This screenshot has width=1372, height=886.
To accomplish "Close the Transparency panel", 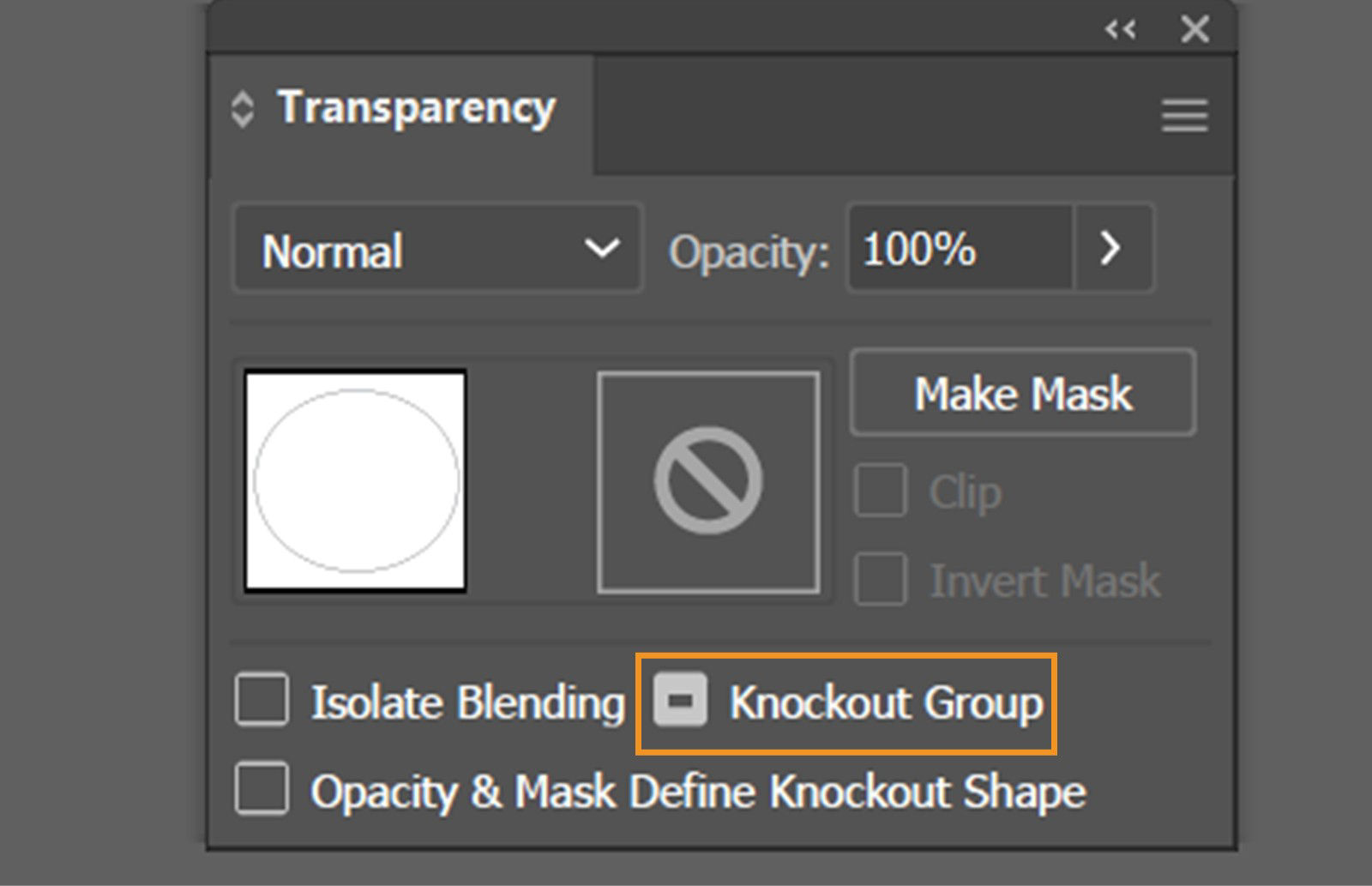I will pos(1193,28).
